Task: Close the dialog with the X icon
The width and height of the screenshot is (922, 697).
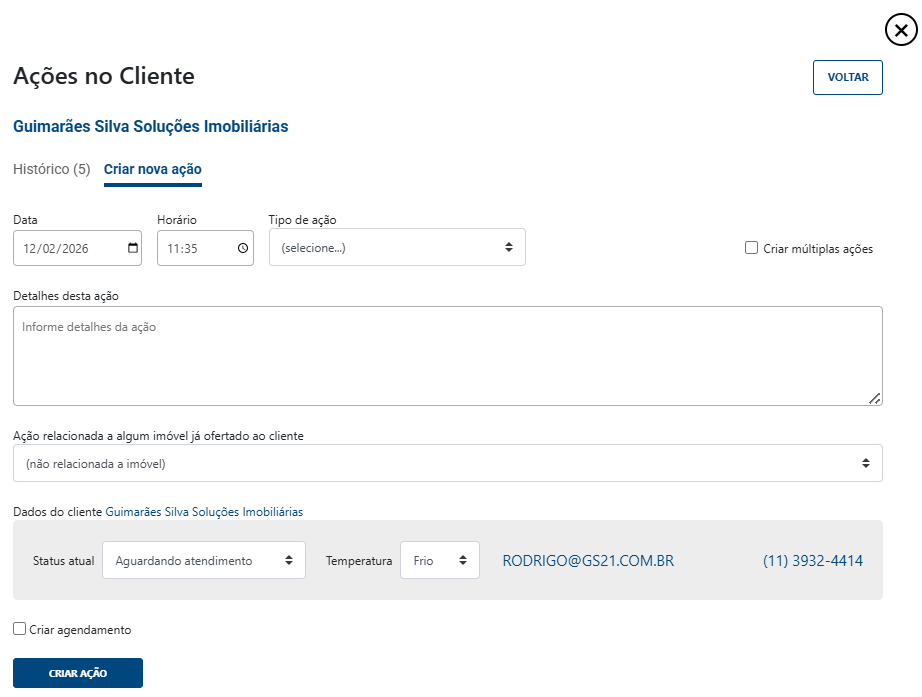Action: point(901,31)
